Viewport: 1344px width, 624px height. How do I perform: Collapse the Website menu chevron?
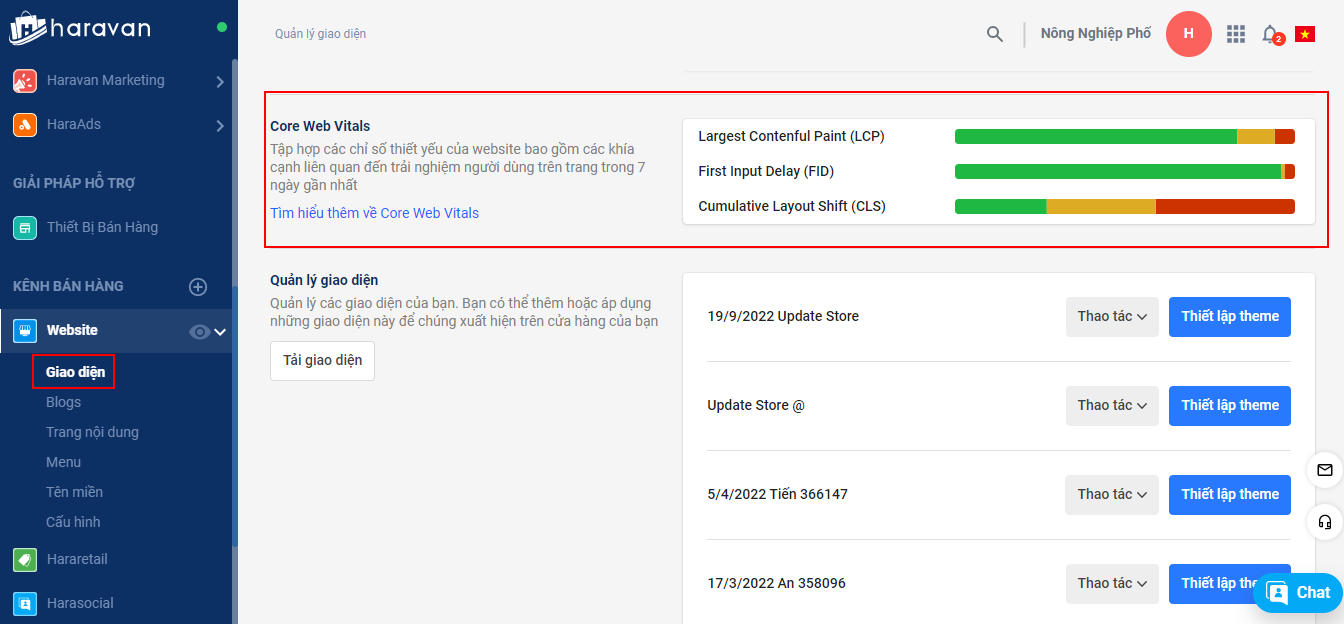[x=220, y=332]
